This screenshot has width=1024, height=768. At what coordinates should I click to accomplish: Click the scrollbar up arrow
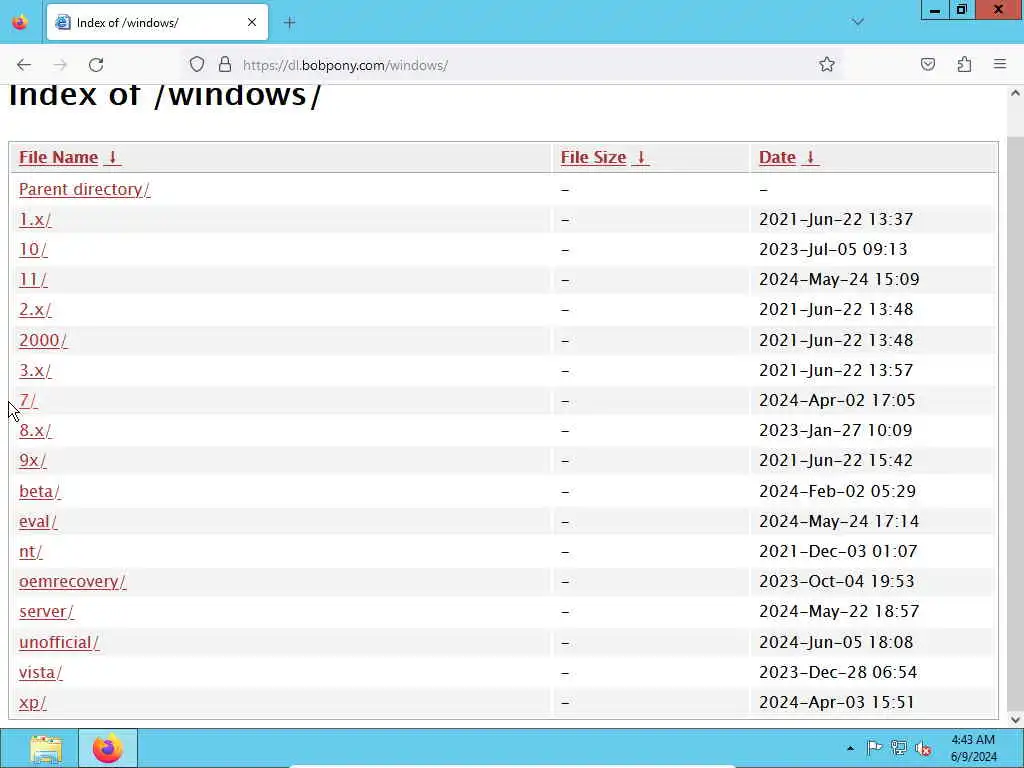(x=1015, y=93)
